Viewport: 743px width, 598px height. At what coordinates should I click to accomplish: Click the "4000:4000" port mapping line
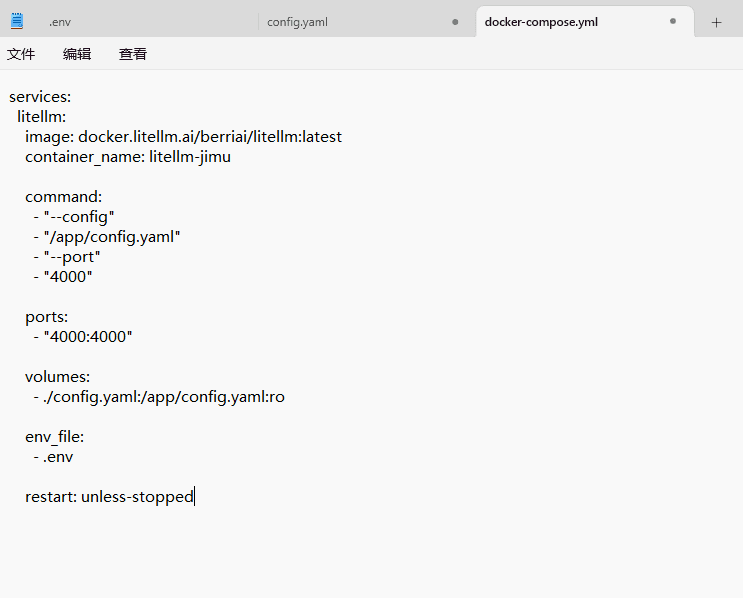click(x=82, y=337)
